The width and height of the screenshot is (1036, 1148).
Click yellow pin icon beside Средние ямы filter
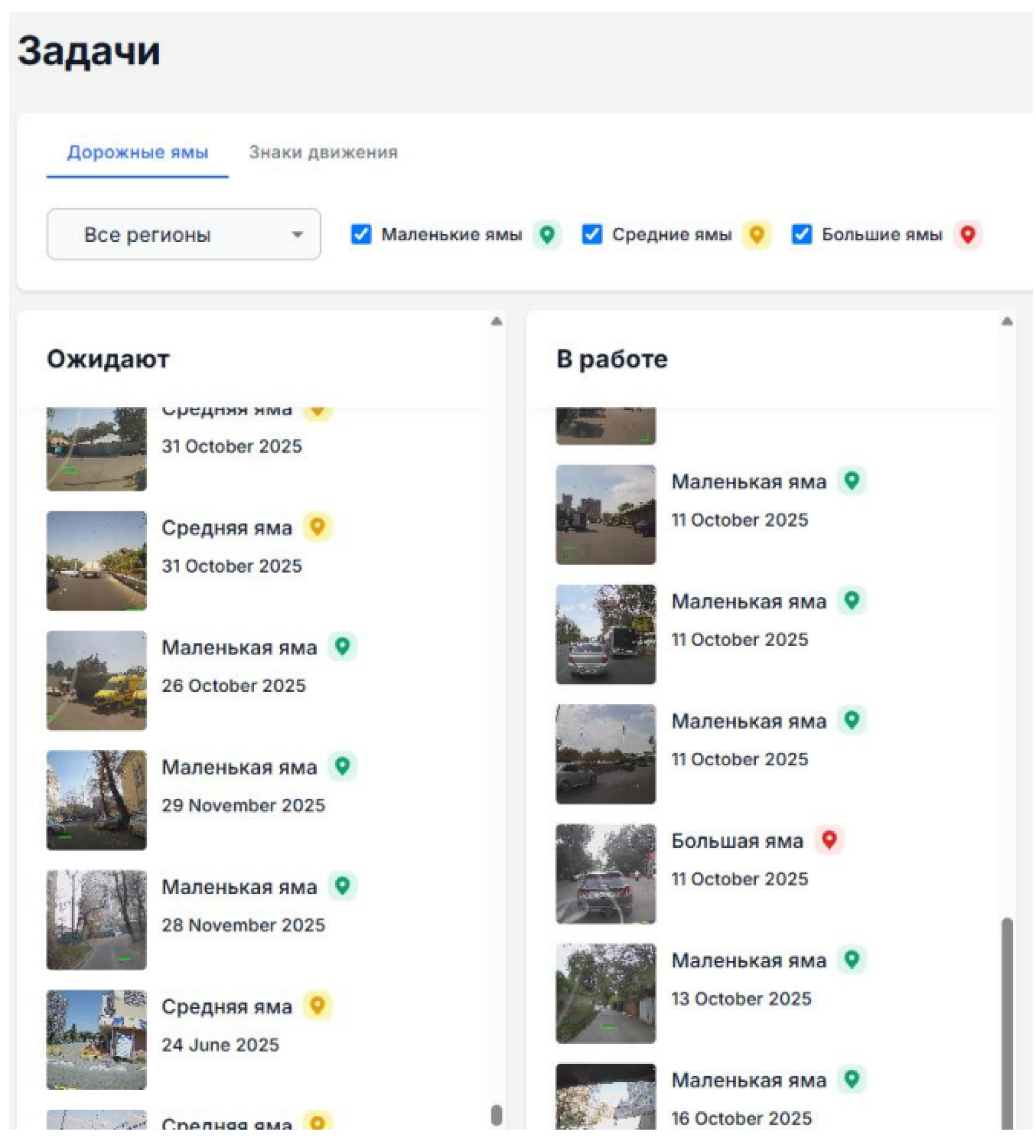point(758,235)
